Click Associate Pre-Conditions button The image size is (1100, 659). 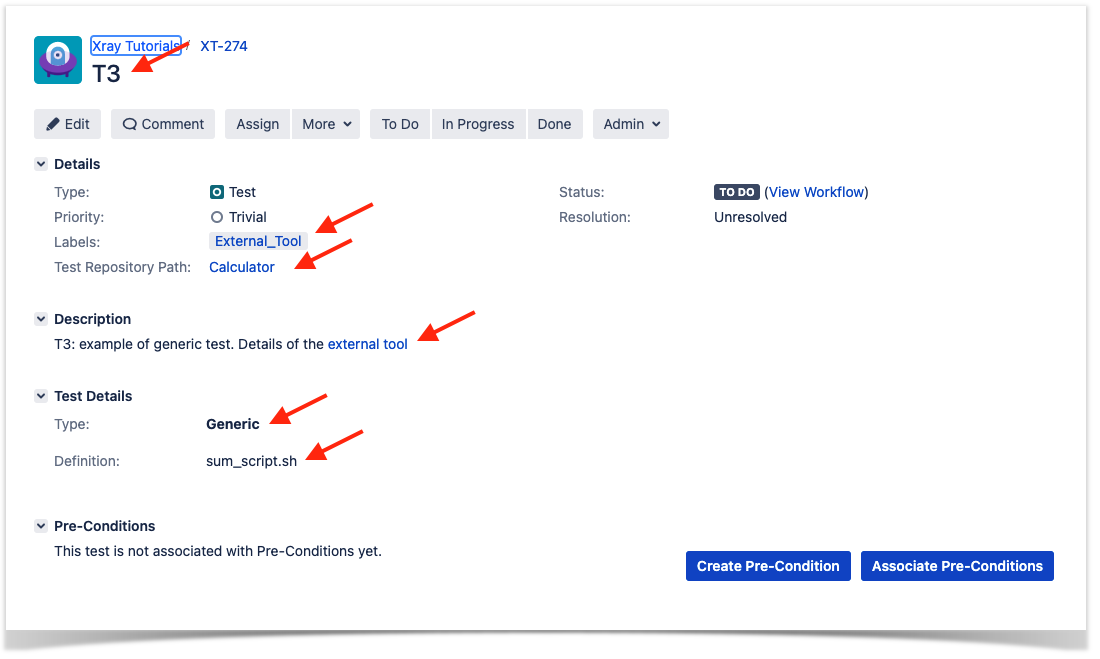pos(957,566)
